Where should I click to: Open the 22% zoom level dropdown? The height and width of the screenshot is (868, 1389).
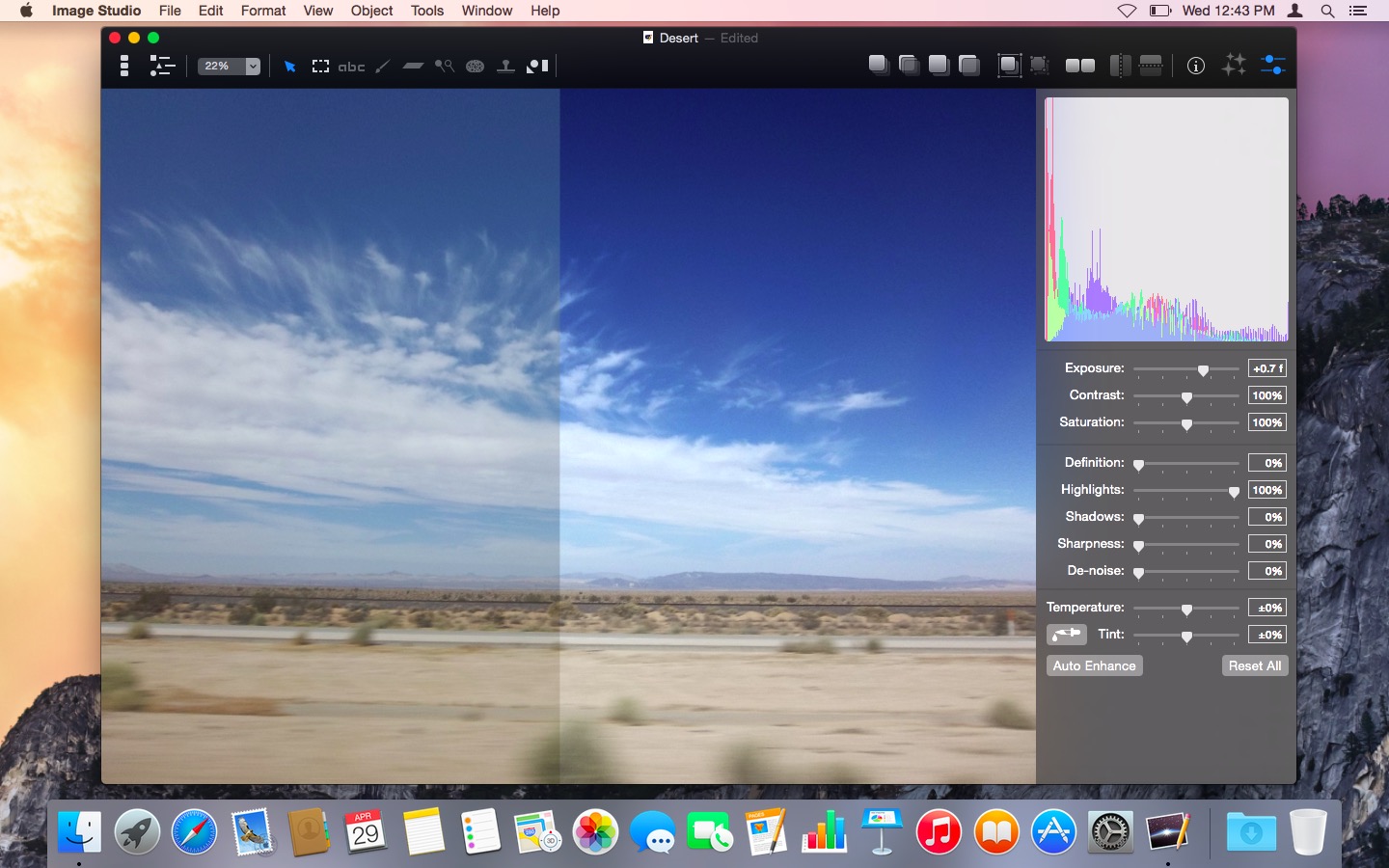[x=253, y=67]
